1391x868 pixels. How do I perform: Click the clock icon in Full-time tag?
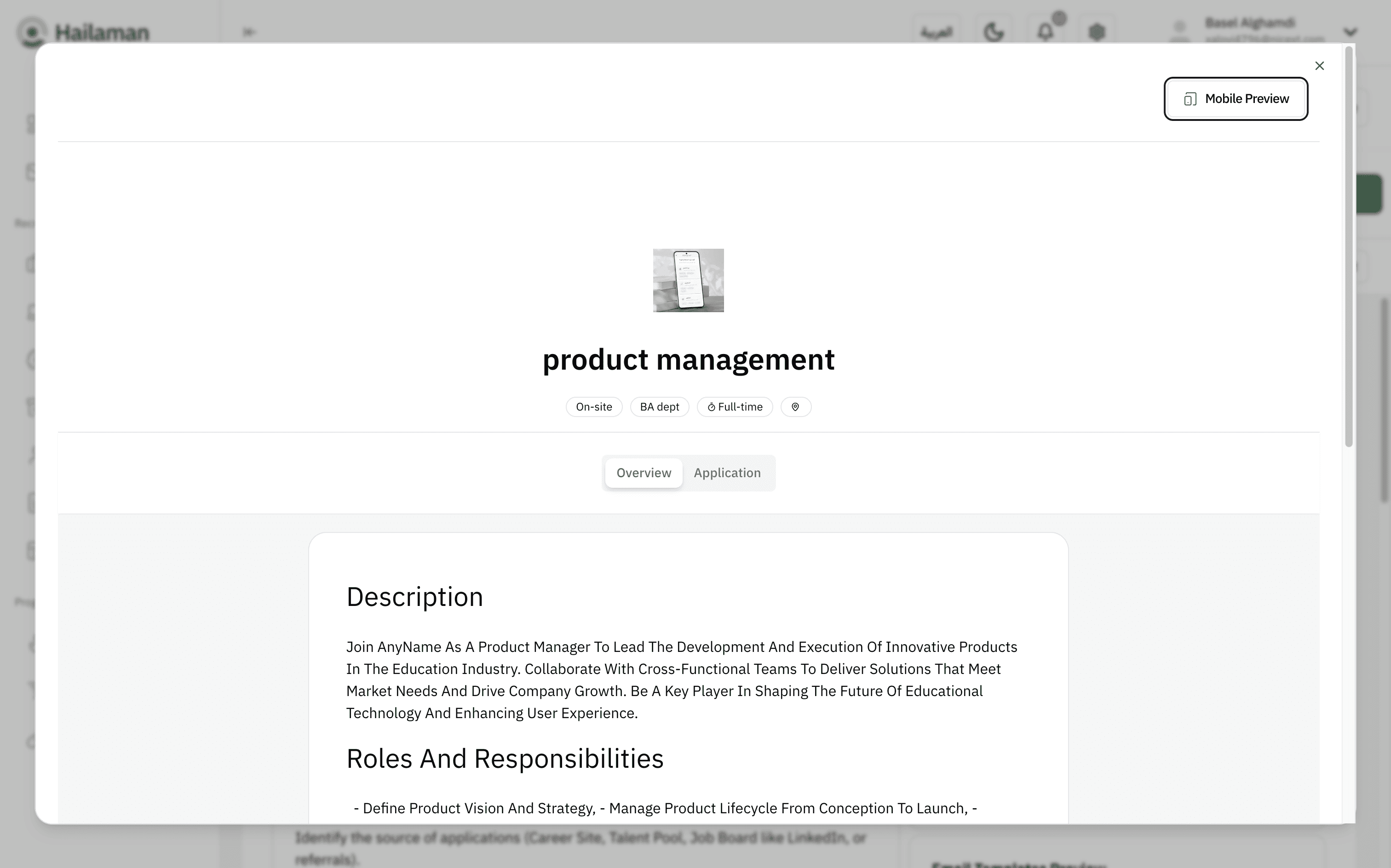pyautogui.click(x=711, y=407)
